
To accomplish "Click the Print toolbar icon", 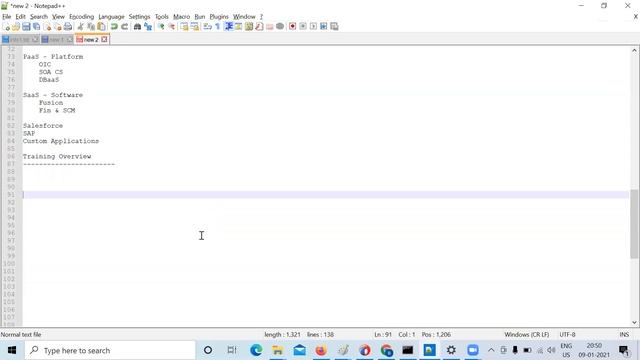I will point(68,27).
